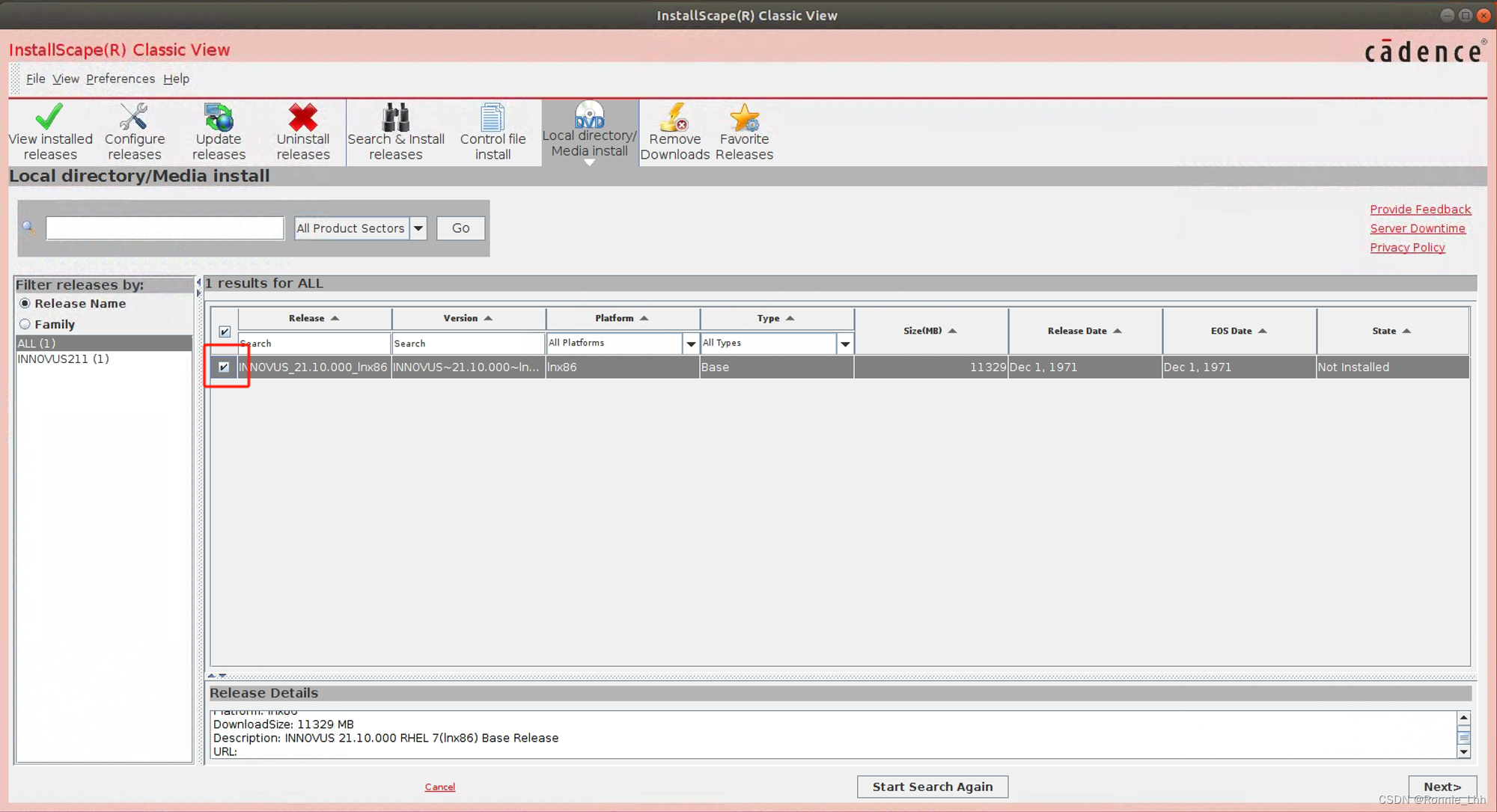This screenshot has height=812, width=1497.
Task: Open the Preferences menu
Action: click(x=120, y=79)
